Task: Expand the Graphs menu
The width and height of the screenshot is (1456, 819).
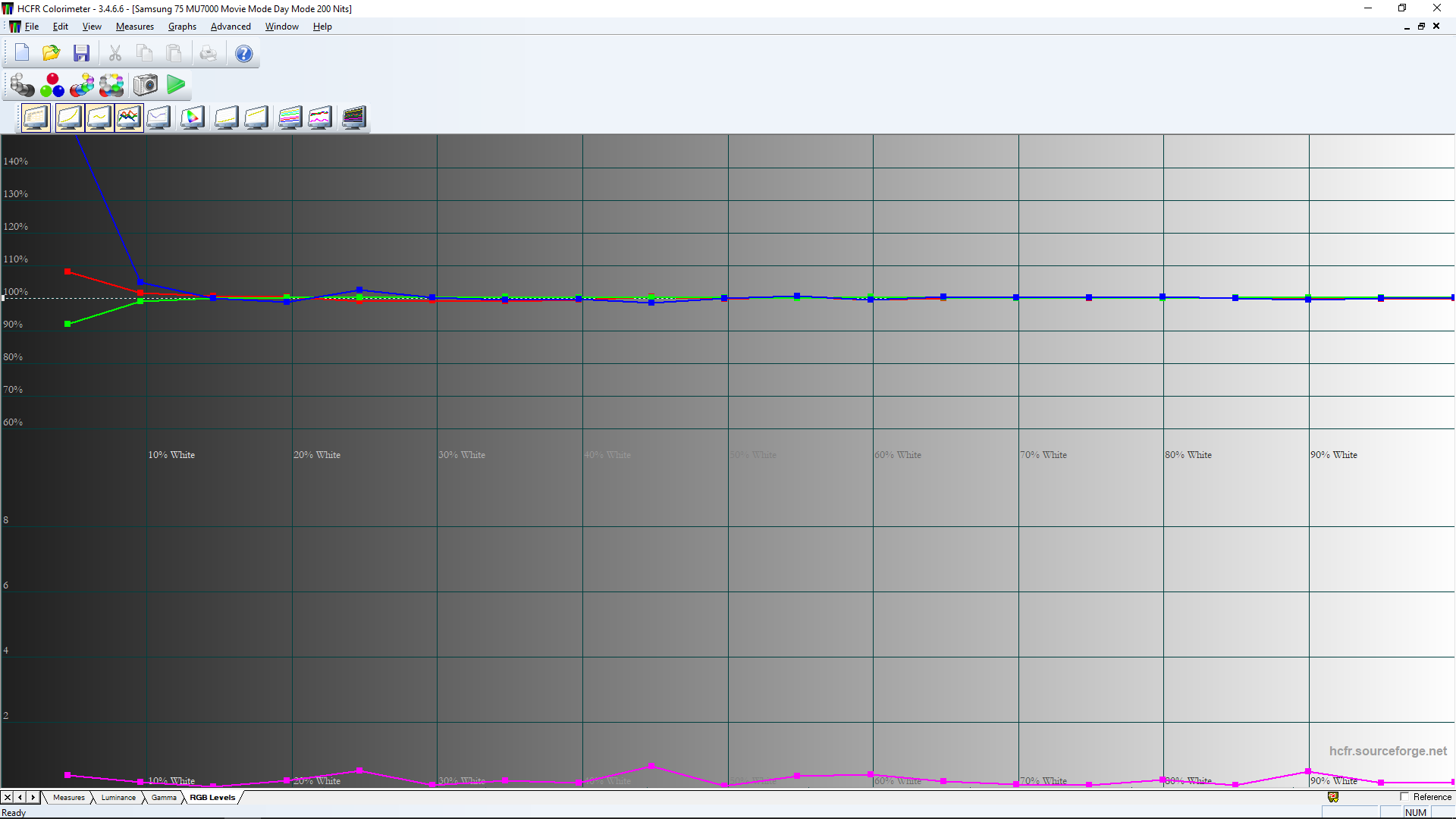Action: [x=182, y=27]
